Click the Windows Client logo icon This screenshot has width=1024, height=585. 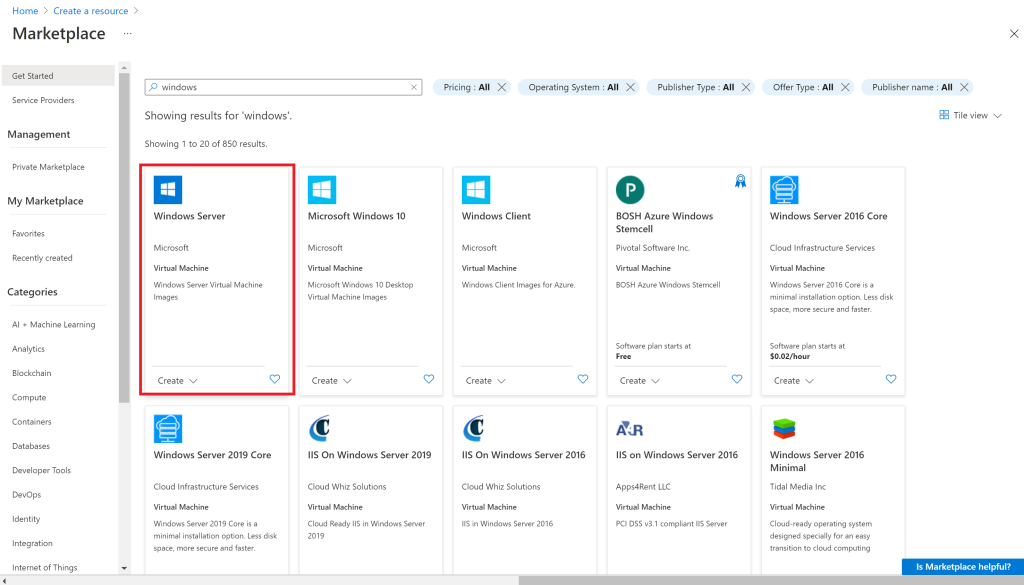(x=476, y=190)
